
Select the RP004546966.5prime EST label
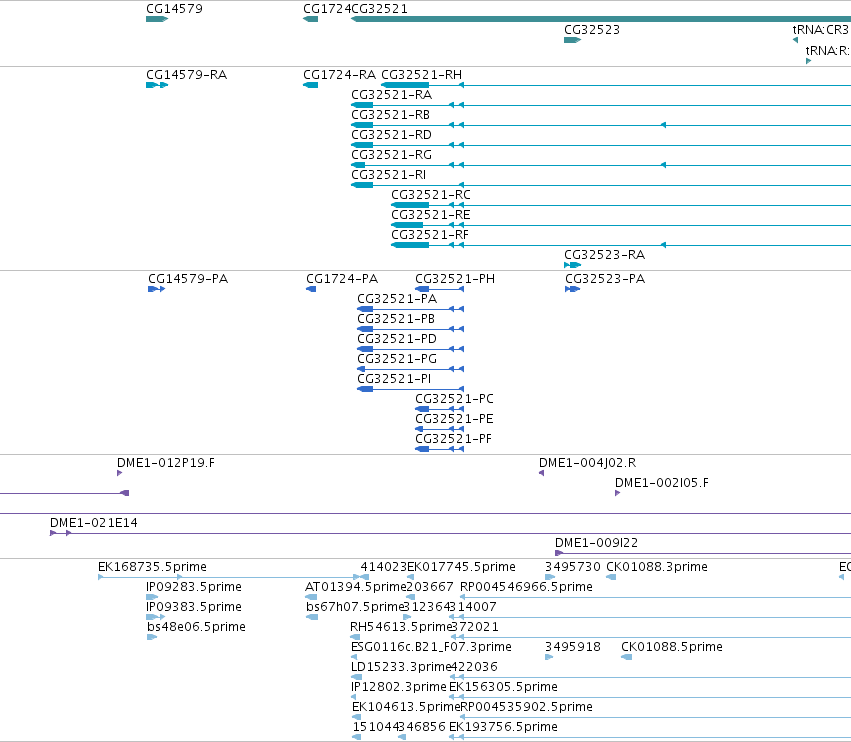pyautogui.click(x=526, y=587)
